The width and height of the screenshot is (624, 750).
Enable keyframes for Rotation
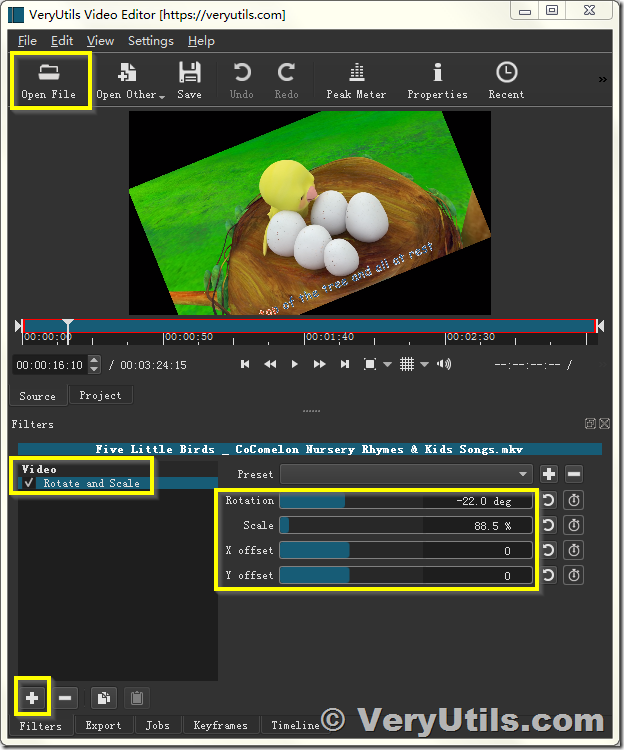click(574, 501)
